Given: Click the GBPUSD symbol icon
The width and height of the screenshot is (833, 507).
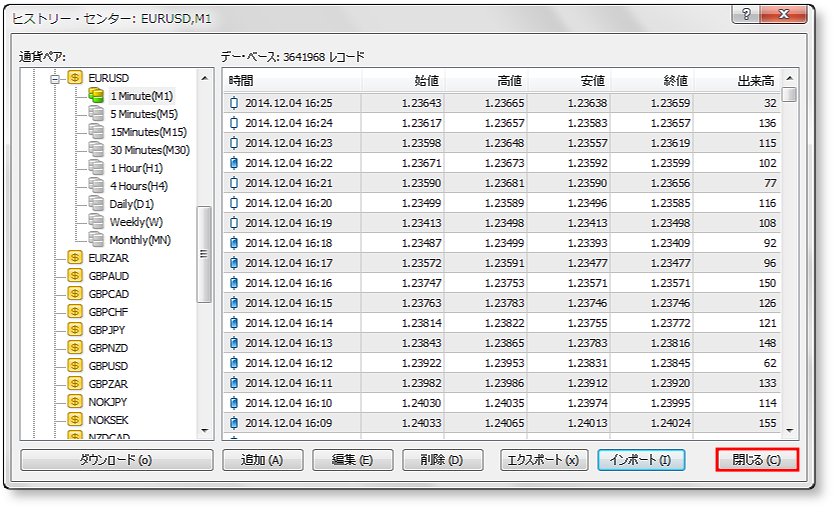Looking at the screenshot, I should (75, 366).
